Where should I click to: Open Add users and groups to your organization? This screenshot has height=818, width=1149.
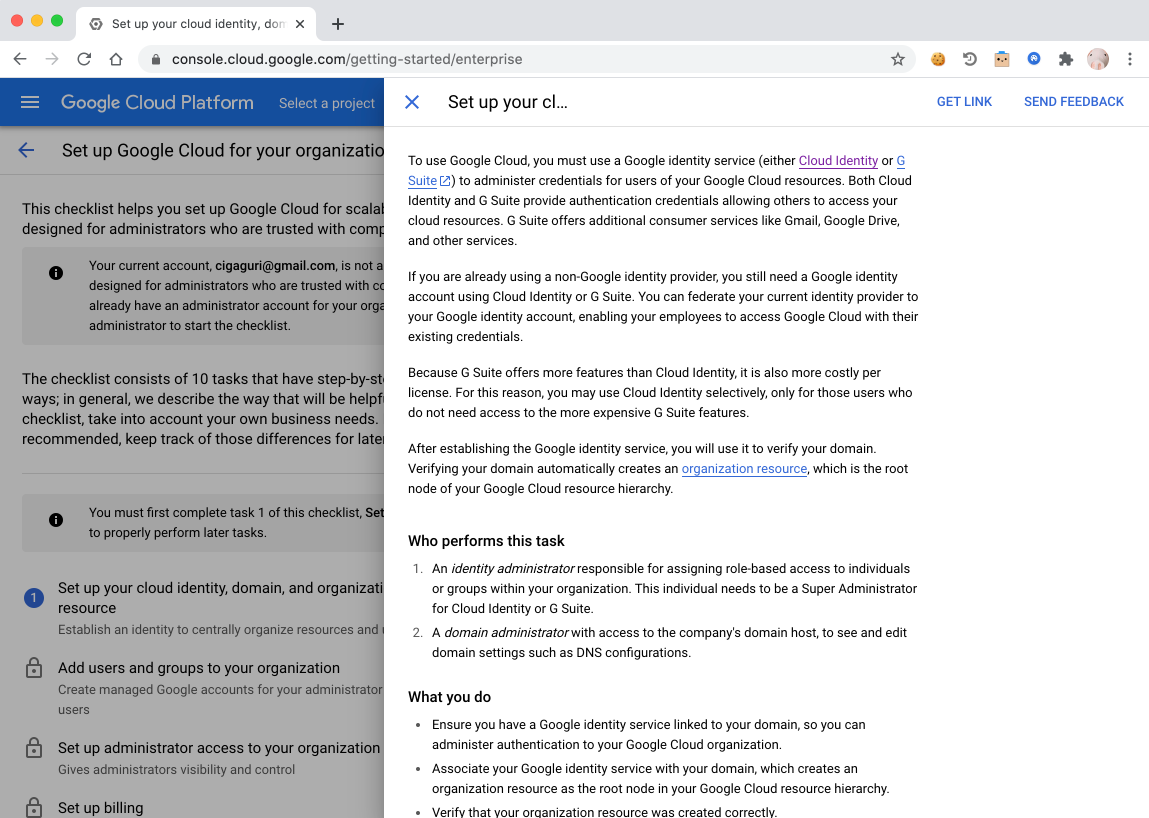point(199,668)
